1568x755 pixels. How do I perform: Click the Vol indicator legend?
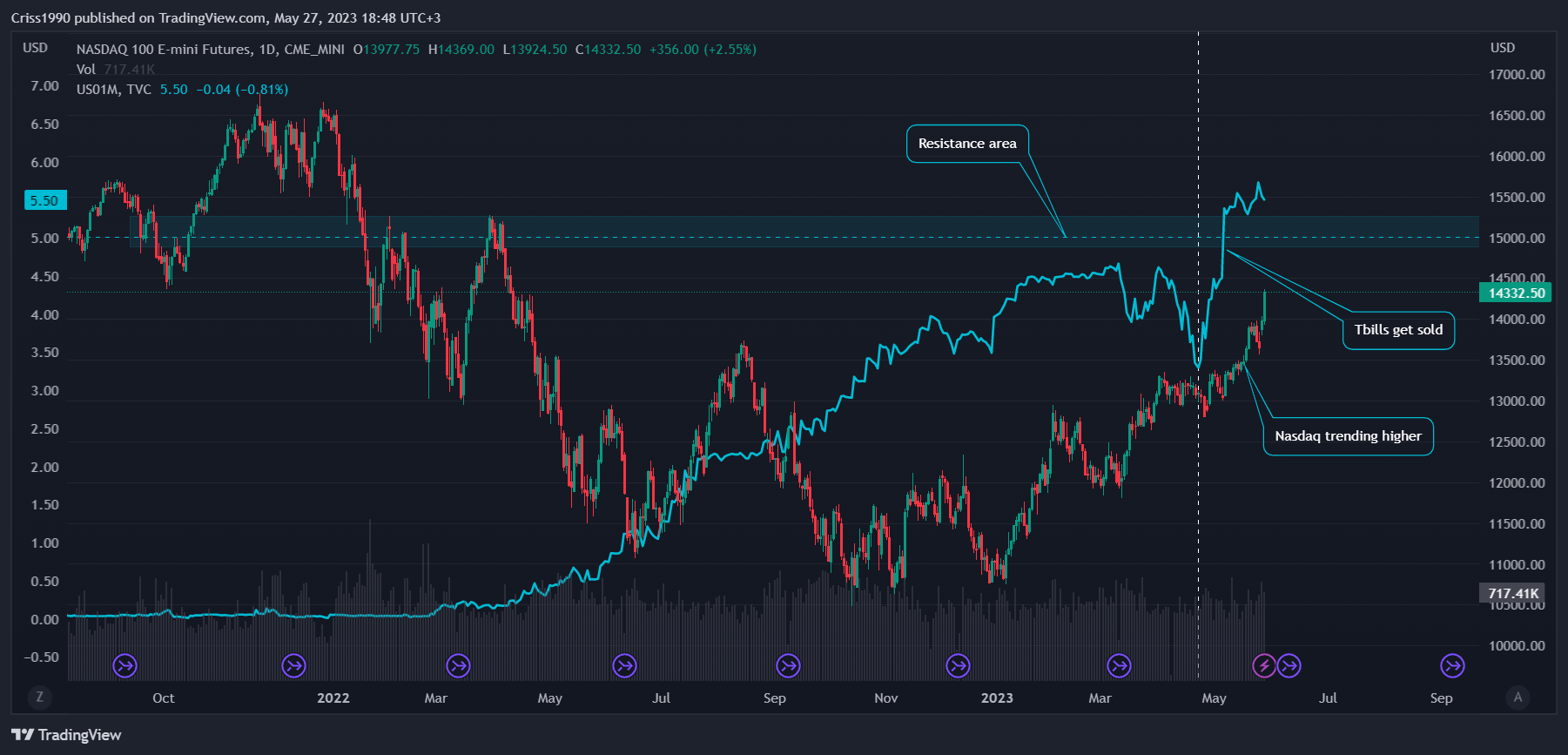(x=85, y=70)
